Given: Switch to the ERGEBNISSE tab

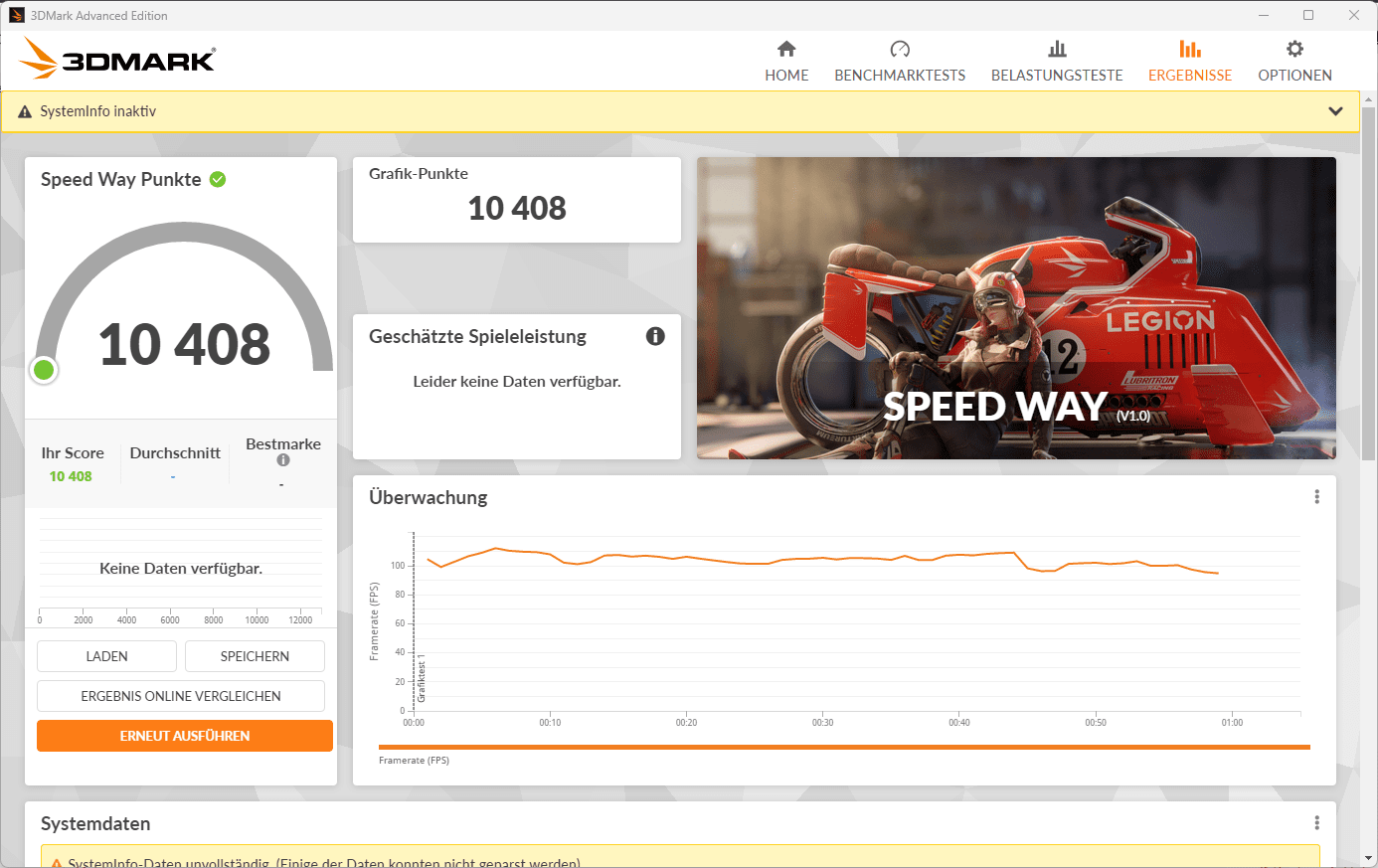Looking at the screenshot, I should tap(1190, 76).
